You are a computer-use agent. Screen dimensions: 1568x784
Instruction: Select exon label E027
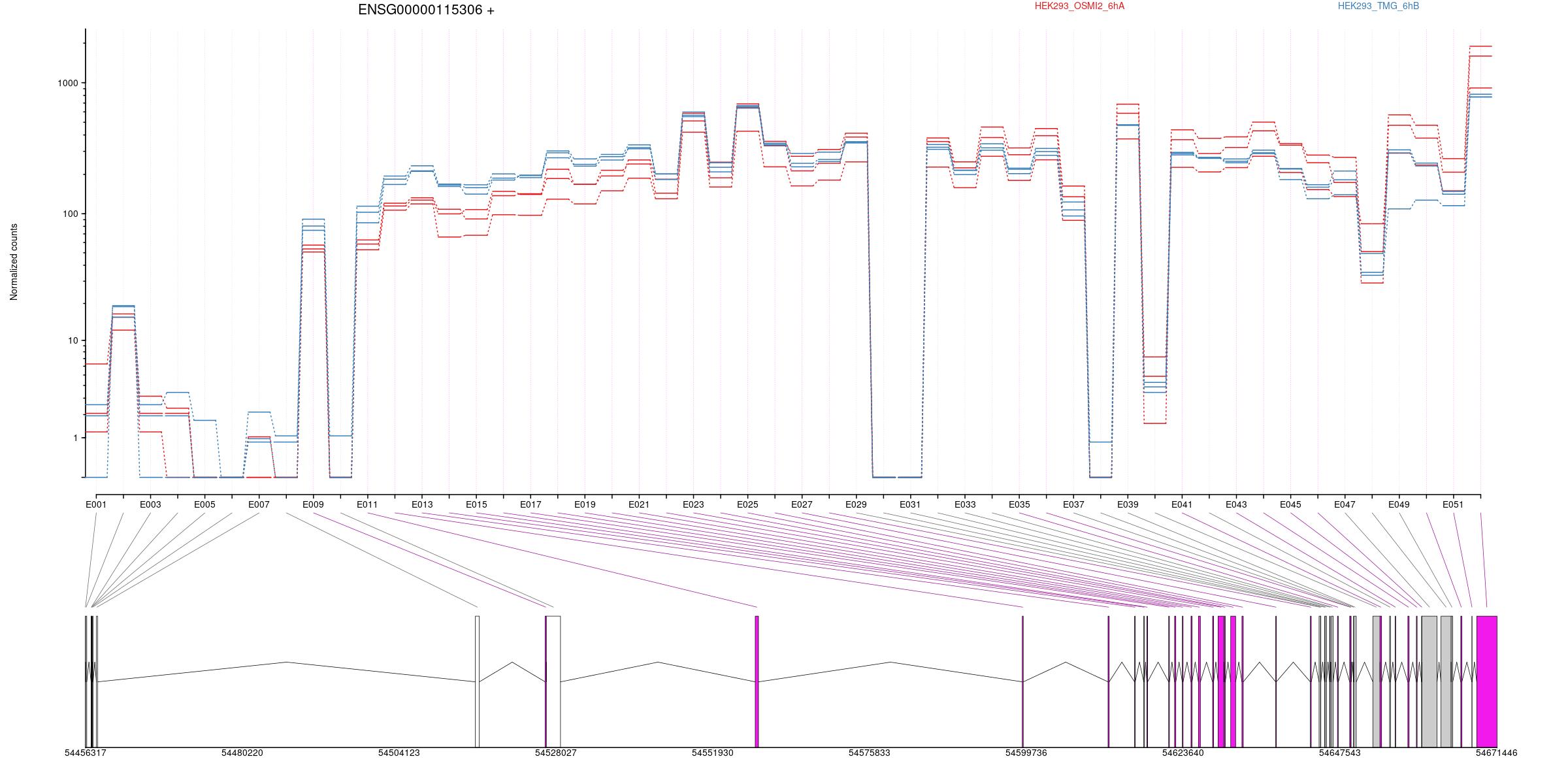coord(802,504)
